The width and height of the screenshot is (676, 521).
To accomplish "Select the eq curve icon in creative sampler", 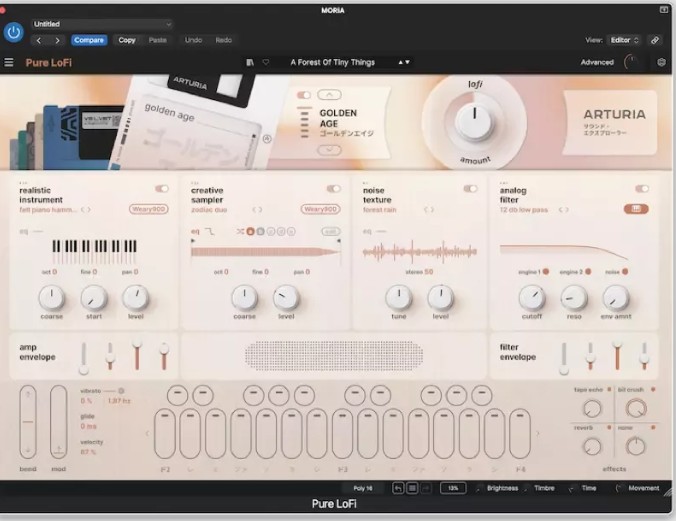I will pos(210,232).
